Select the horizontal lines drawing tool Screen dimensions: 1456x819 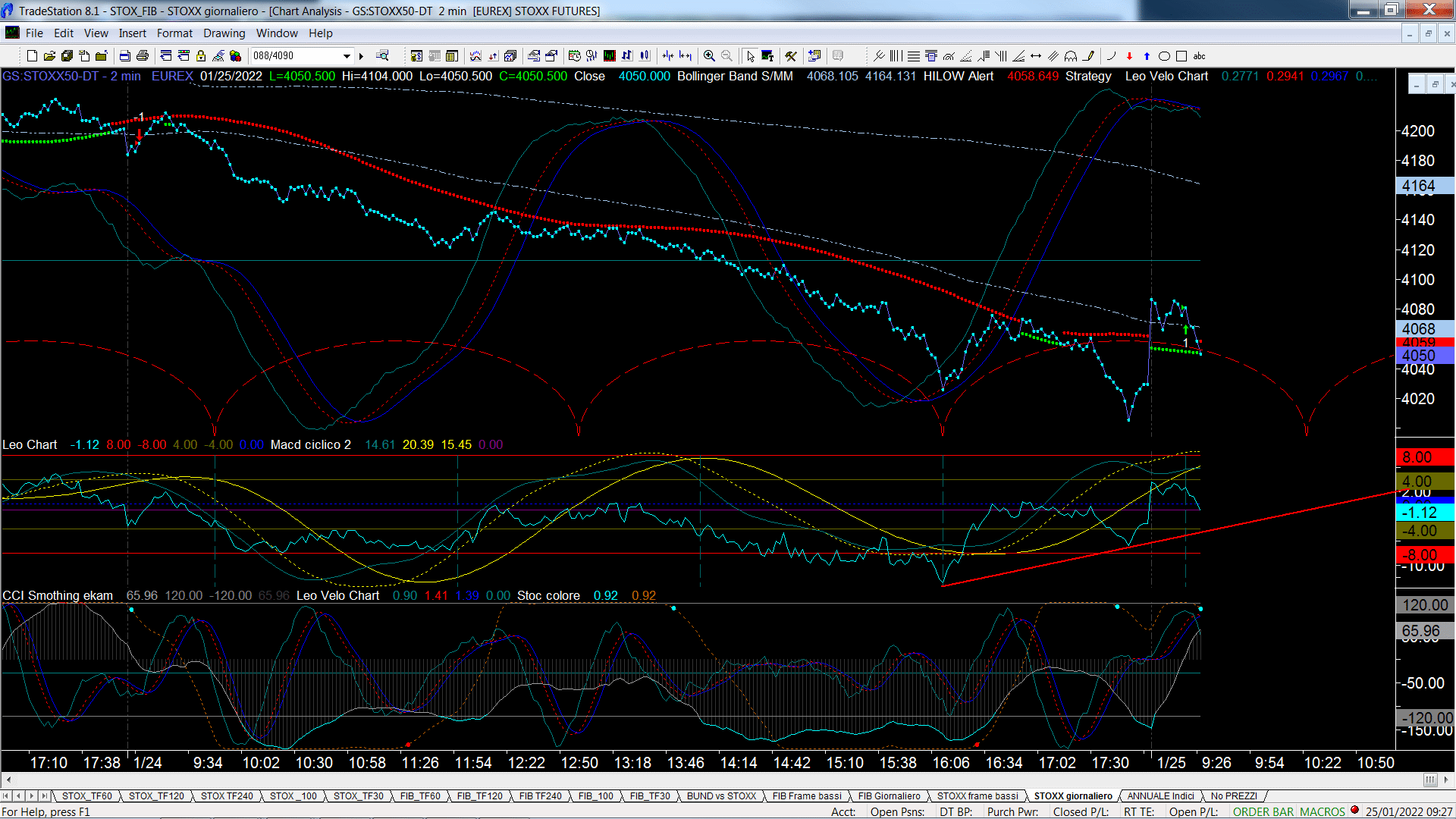pos(914,56)
